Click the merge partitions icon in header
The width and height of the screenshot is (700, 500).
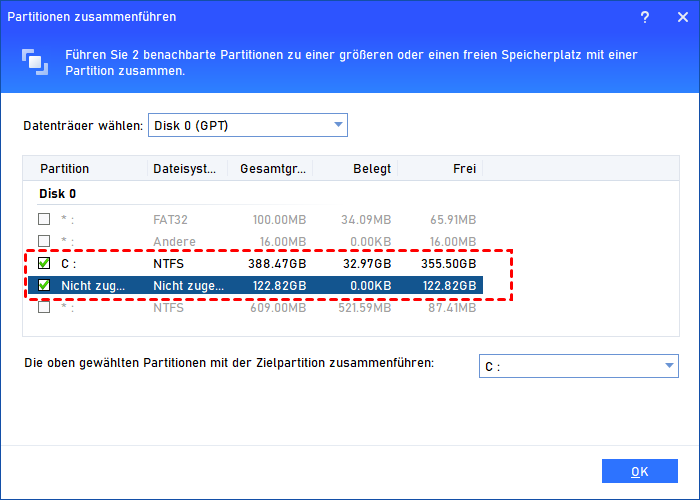click(35, 62)
